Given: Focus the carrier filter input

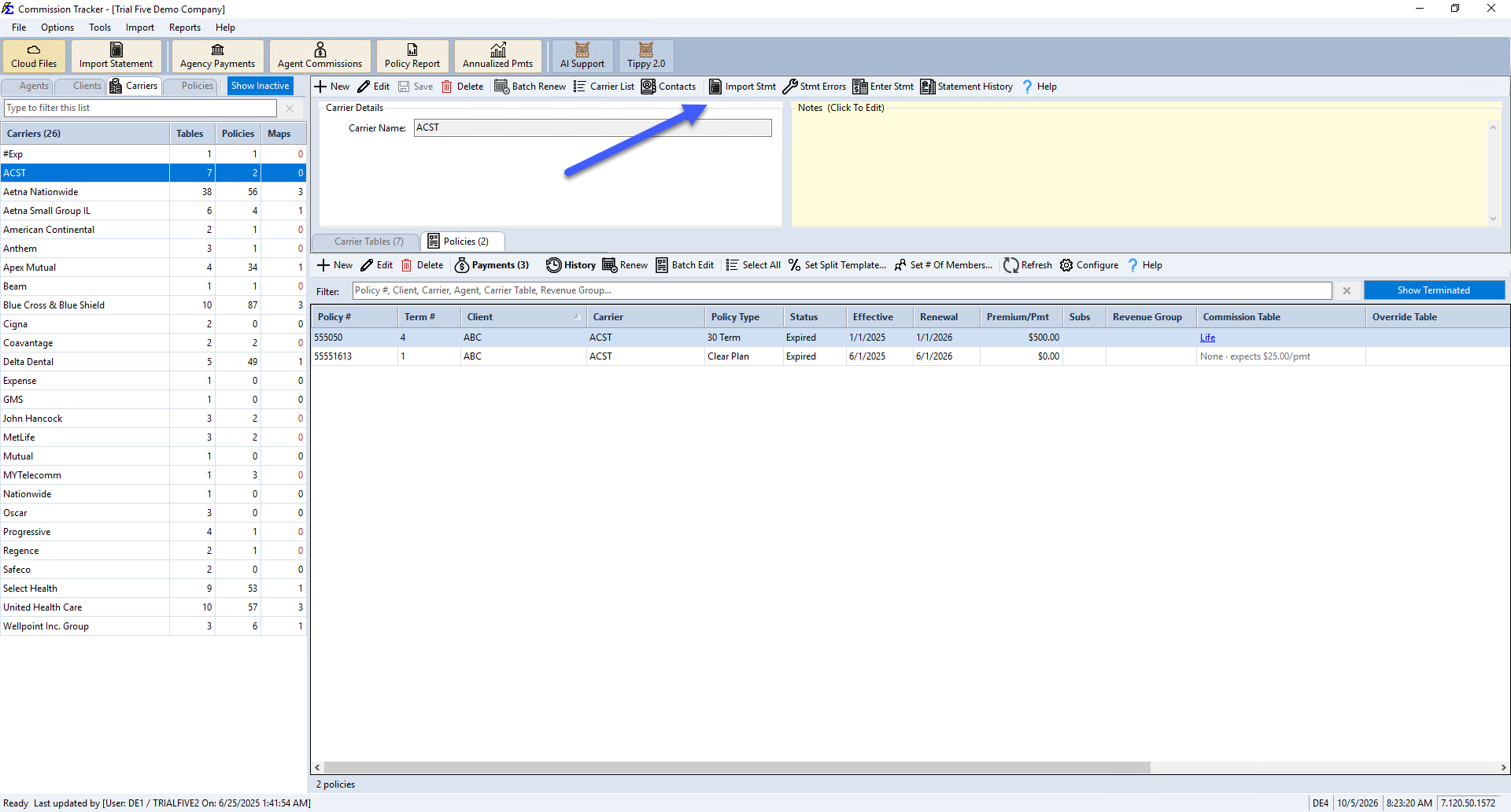Looking at the screenshot, I should 141,109.
